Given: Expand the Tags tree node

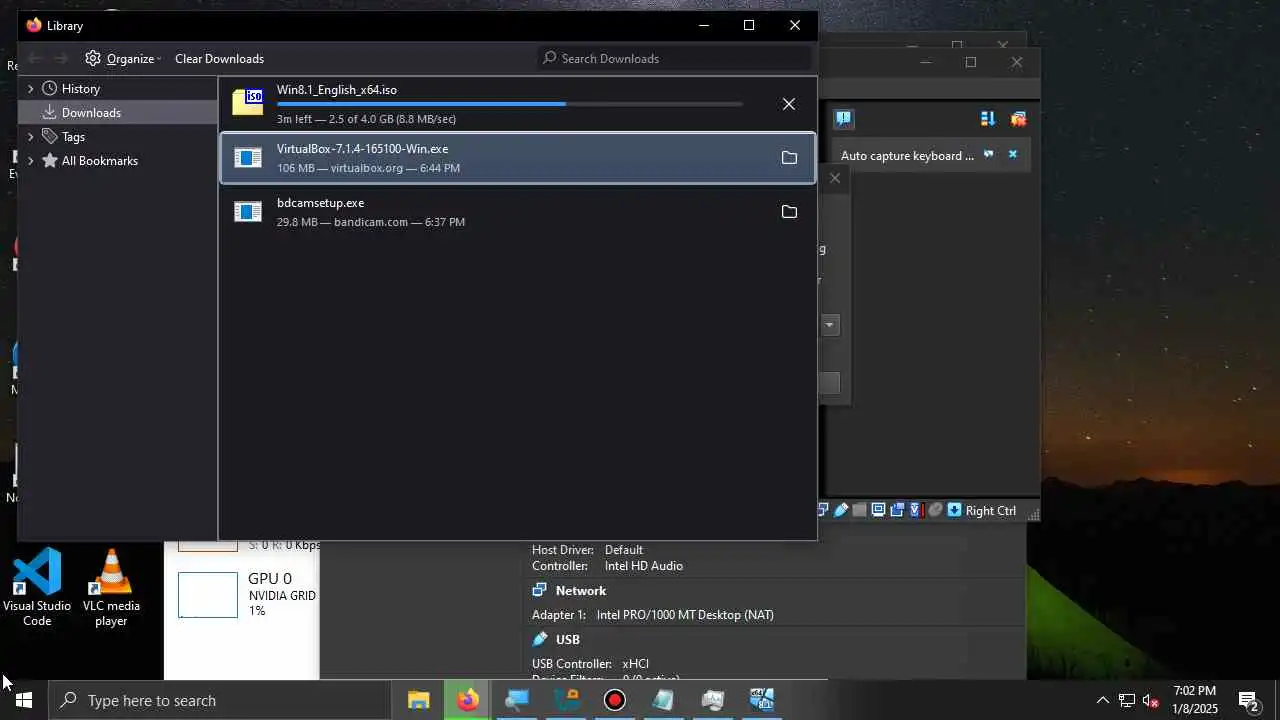Looking at the screenshot, I should click(x=30, y=137).
